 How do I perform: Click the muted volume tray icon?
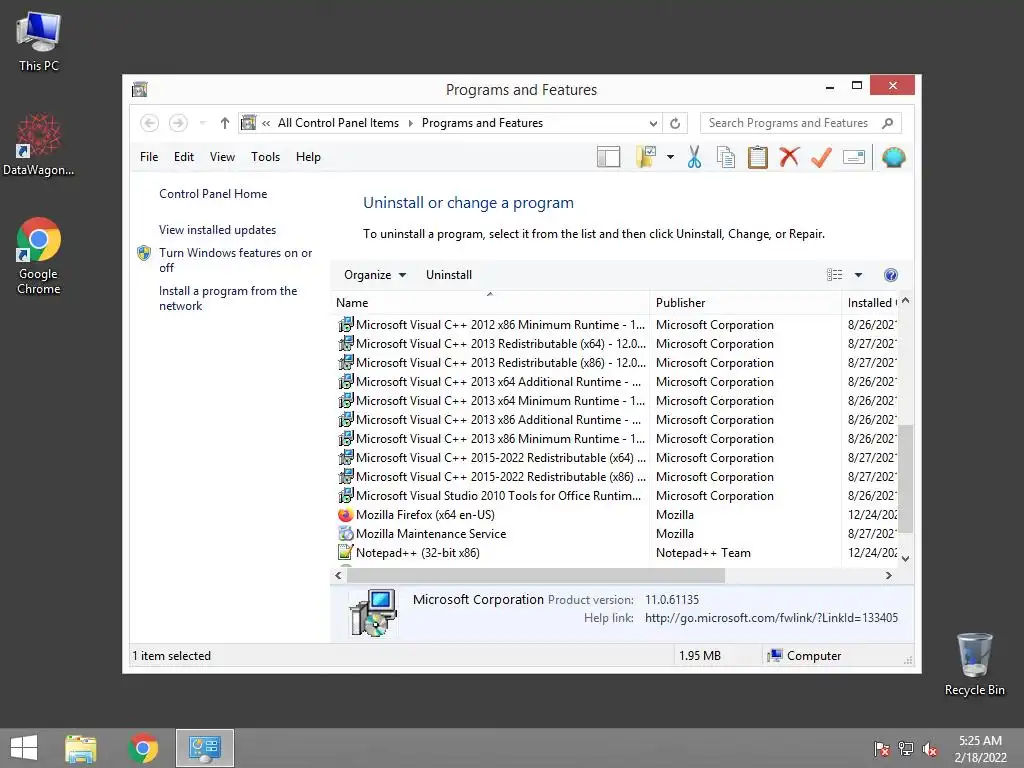coord(930,749)
